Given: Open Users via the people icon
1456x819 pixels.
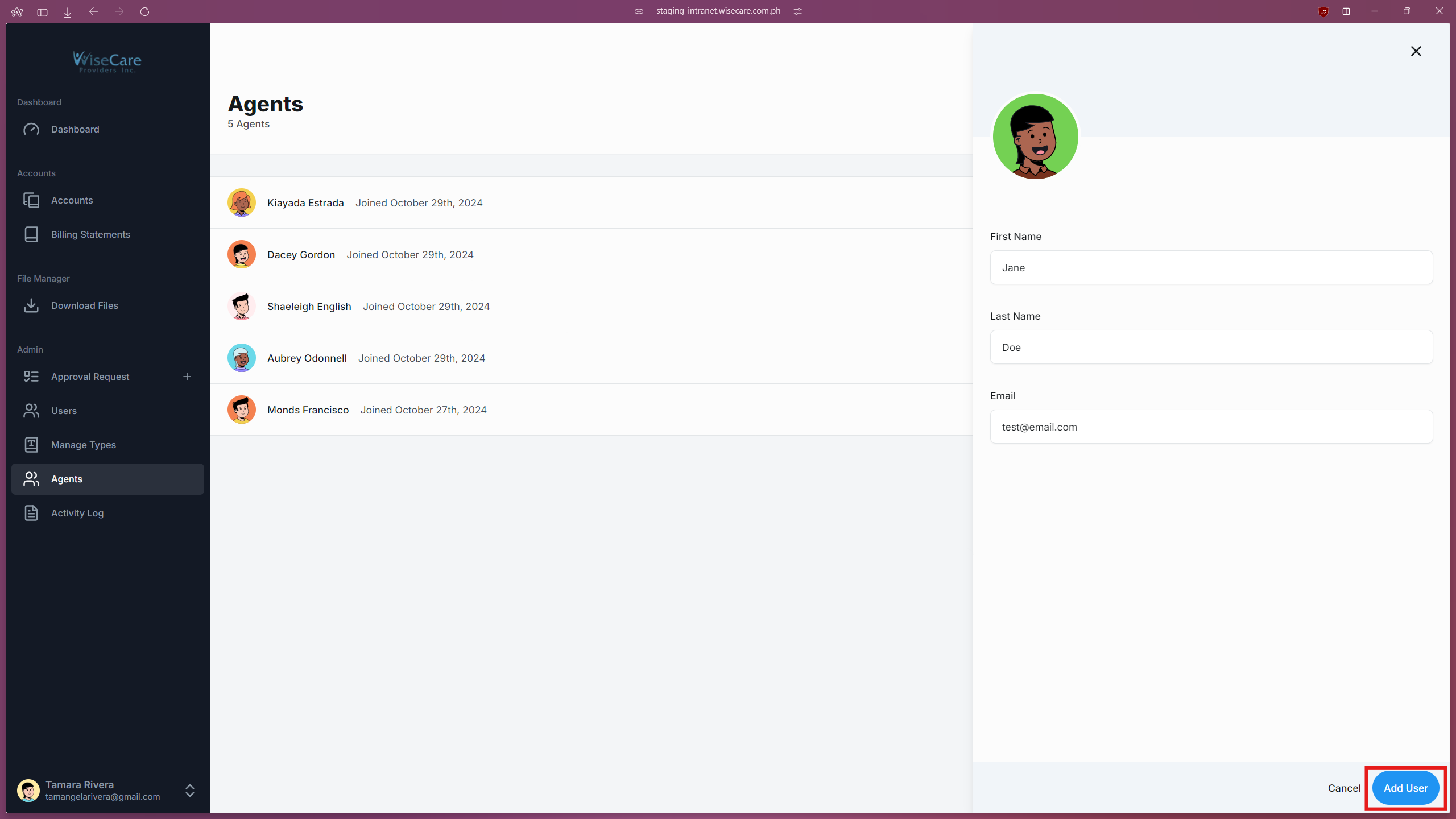Looking at the screenshot, I should click(x=32, y=411).
